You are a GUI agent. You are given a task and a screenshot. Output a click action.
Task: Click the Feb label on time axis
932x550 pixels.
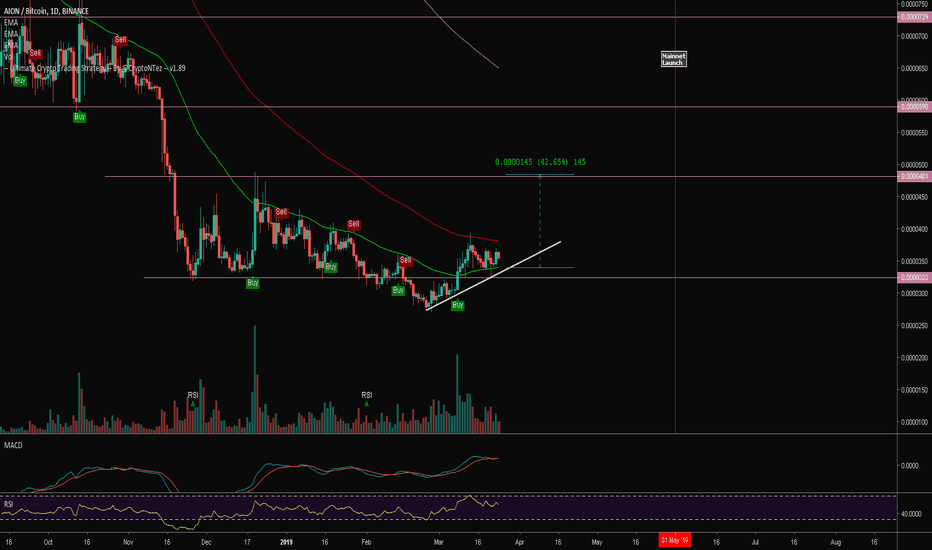[x=366, y=542]
